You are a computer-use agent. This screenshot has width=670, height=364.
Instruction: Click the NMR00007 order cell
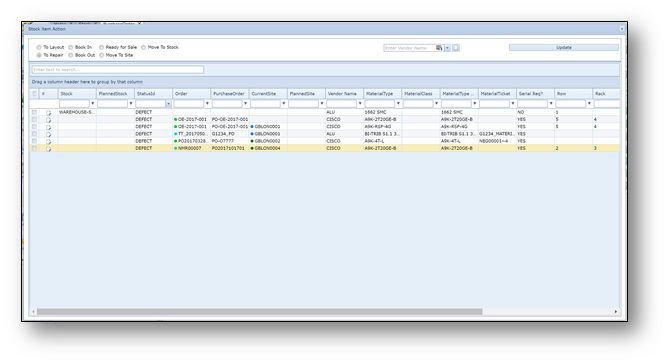click(191, 148)
